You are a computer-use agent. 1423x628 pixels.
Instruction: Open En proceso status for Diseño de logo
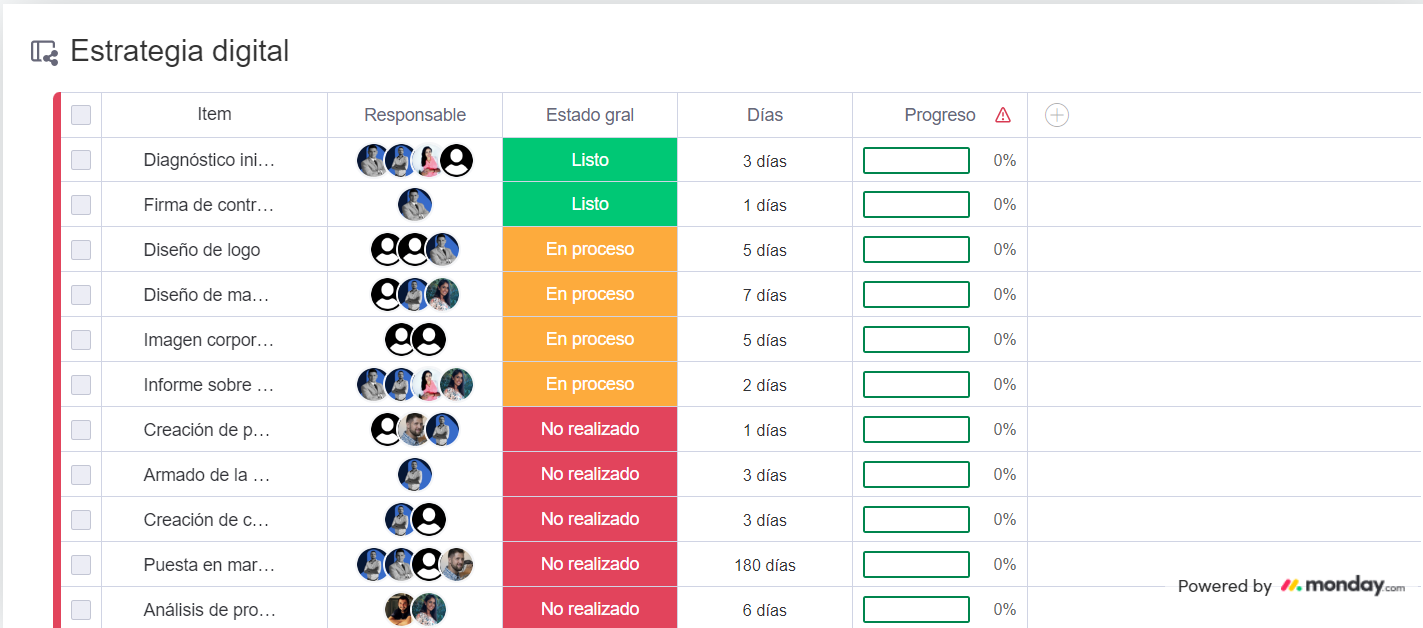click(590, 250)
